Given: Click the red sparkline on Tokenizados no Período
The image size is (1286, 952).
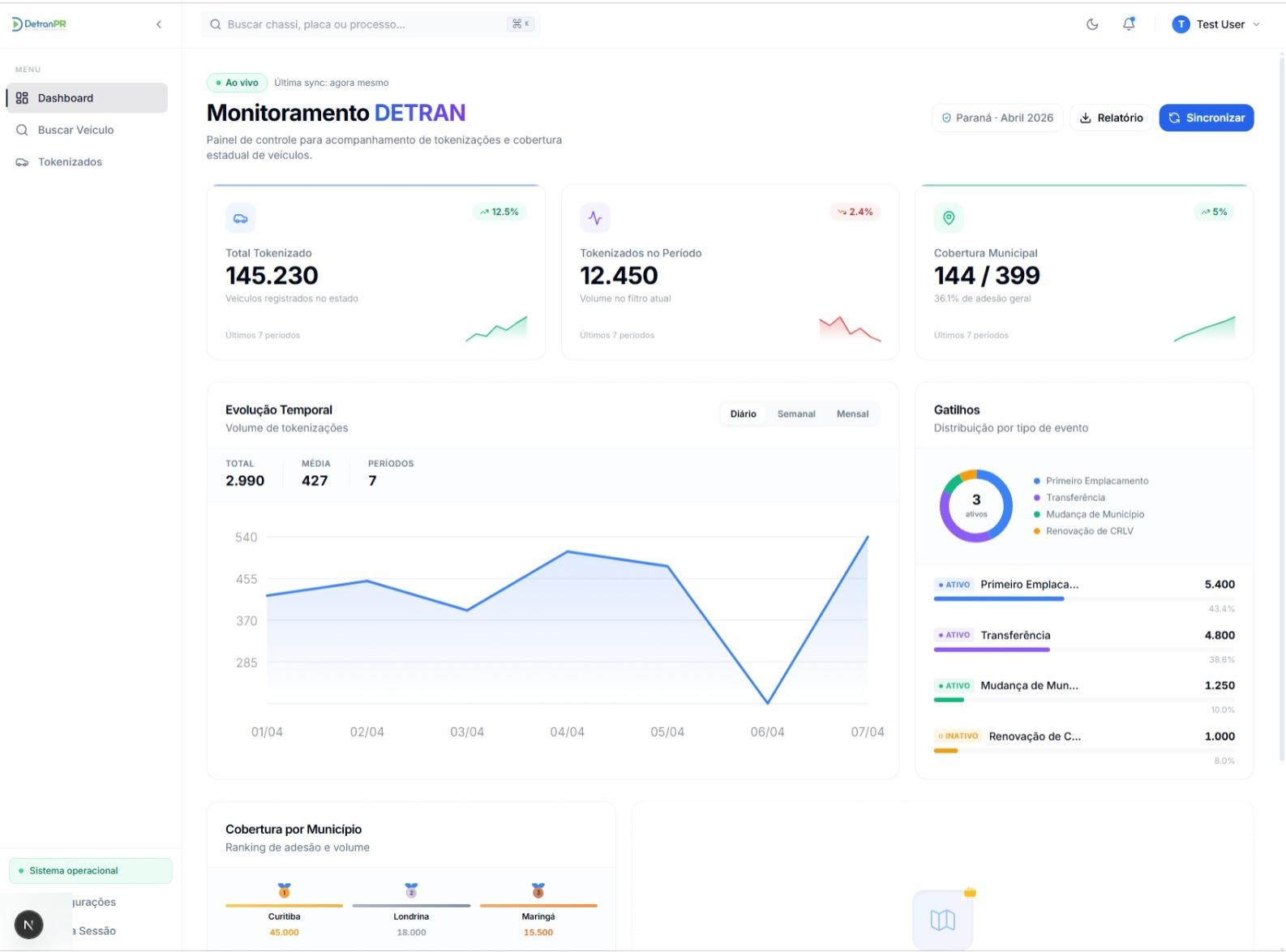Looking at the screenshot, I should [x=850, y=329].
